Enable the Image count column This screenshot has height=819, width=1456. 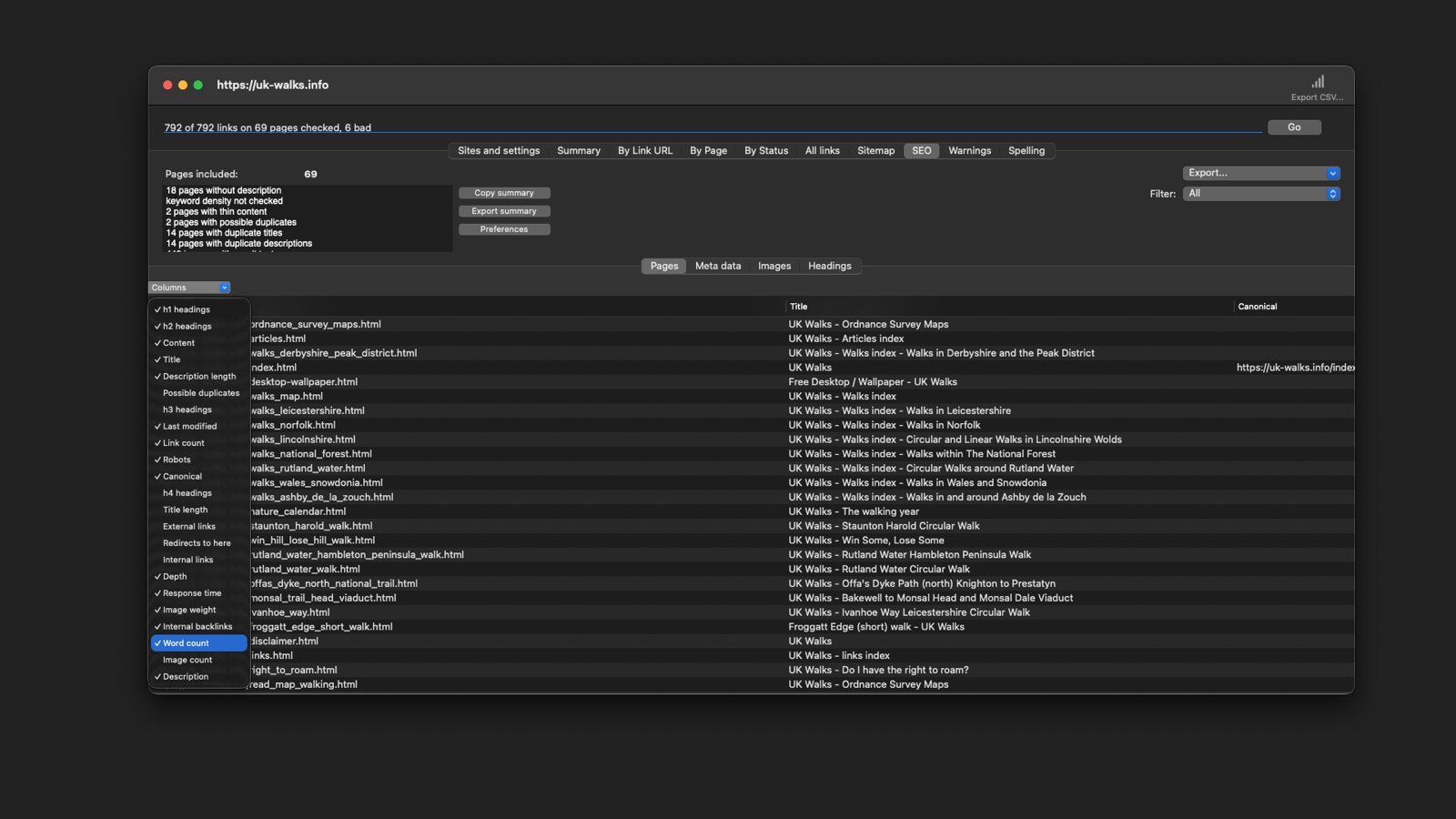coord(199,660)
